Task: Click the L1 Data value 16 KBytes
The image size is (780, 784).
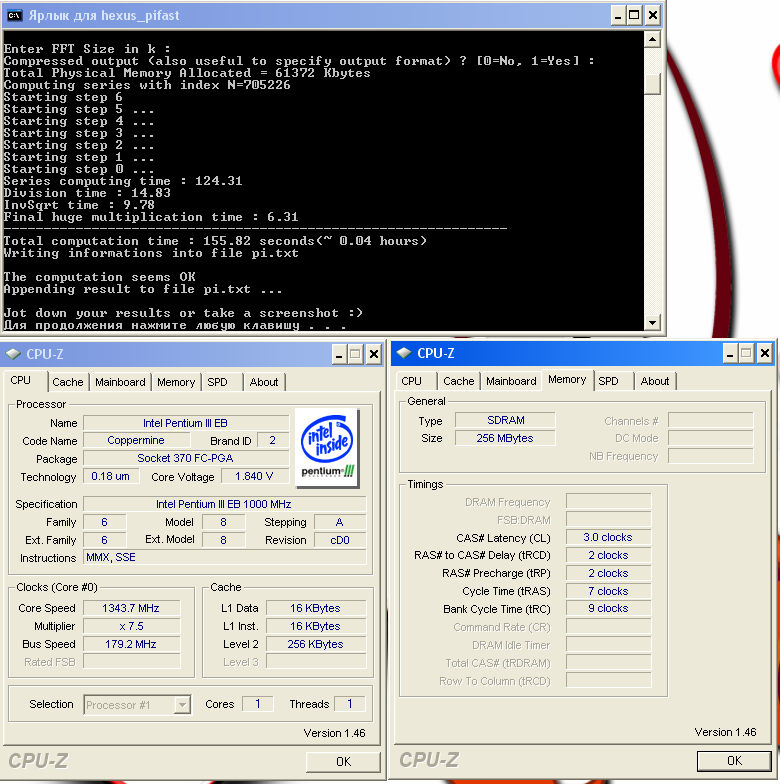Action: click(x=316, y=608)
